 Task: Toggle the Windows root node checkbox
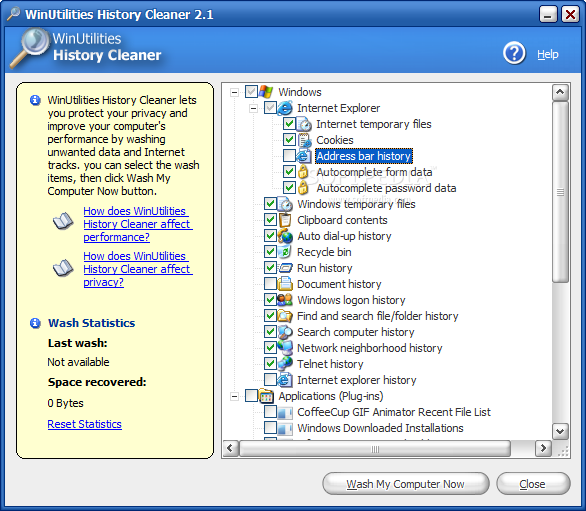tap(252, 91)
